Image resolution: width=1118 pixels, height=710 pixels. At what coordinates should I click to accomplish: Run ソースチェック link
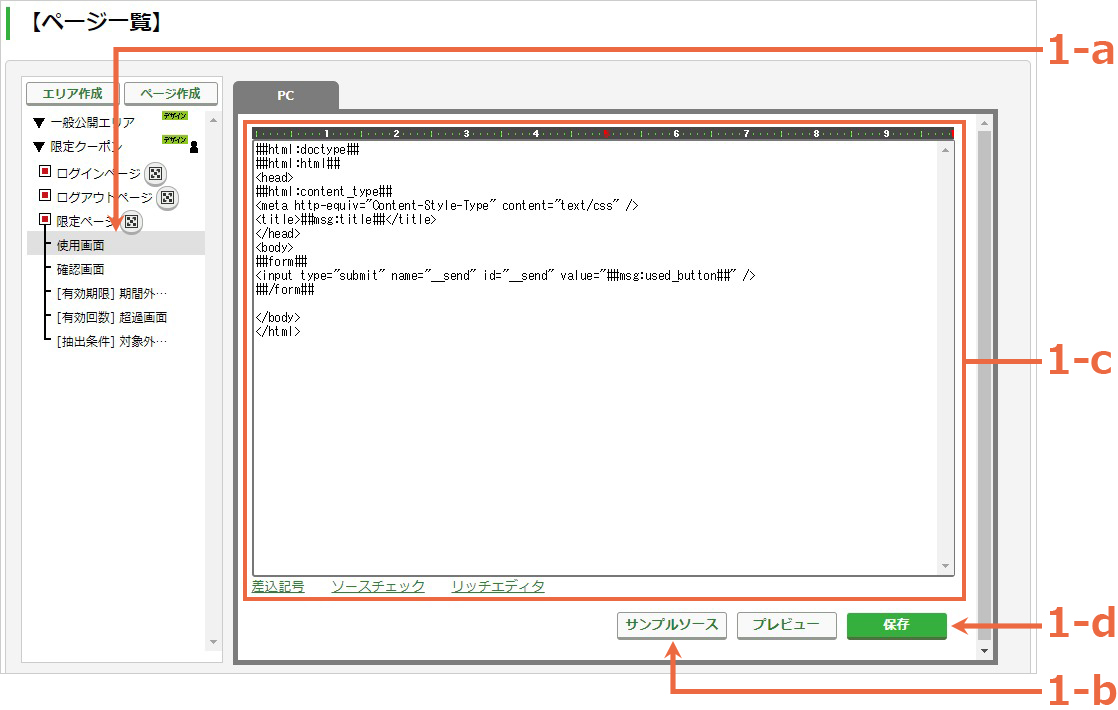point(378,586)
